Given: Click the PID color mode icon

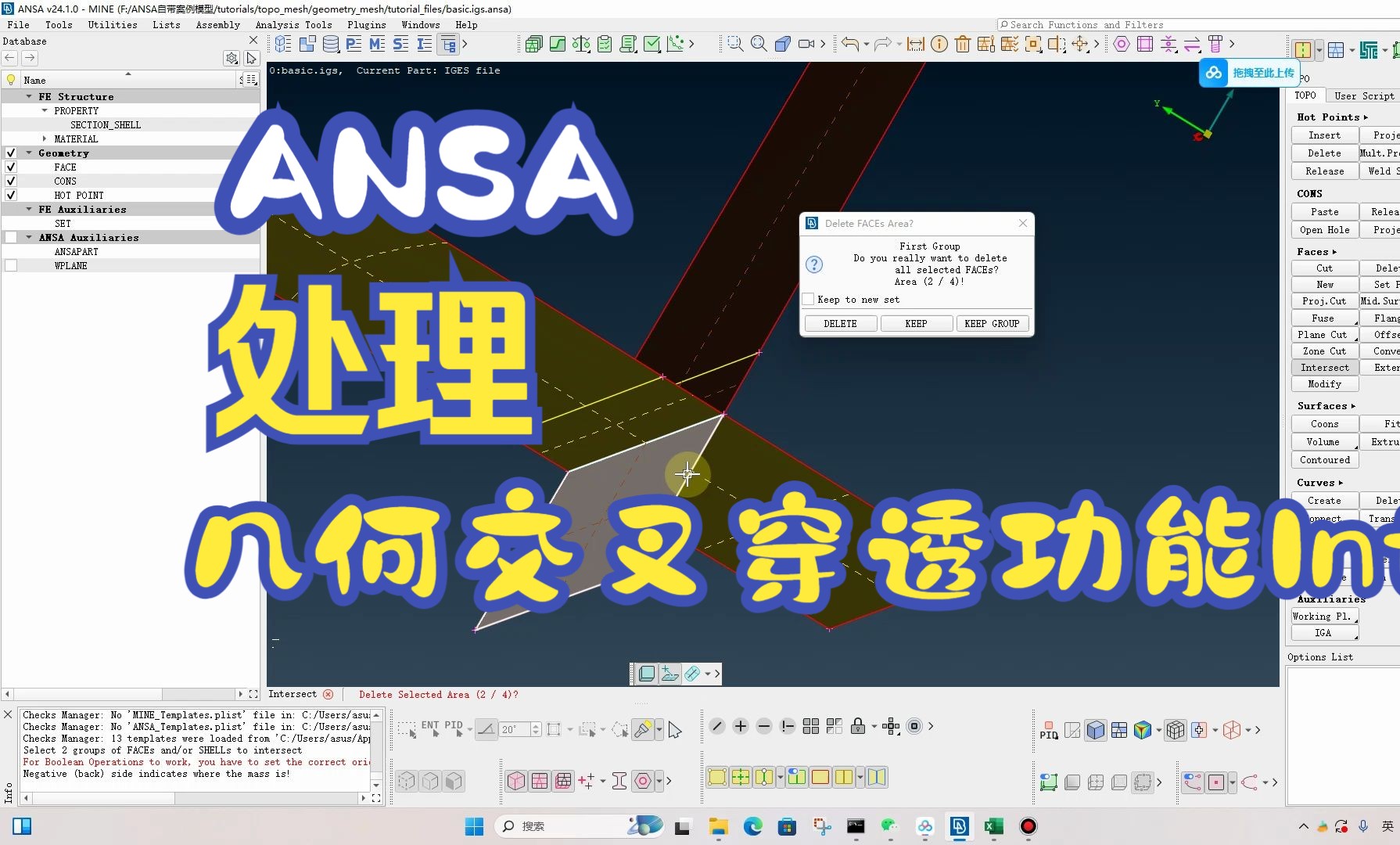Looking at the screenshot, I should [x=1049, y=730].
